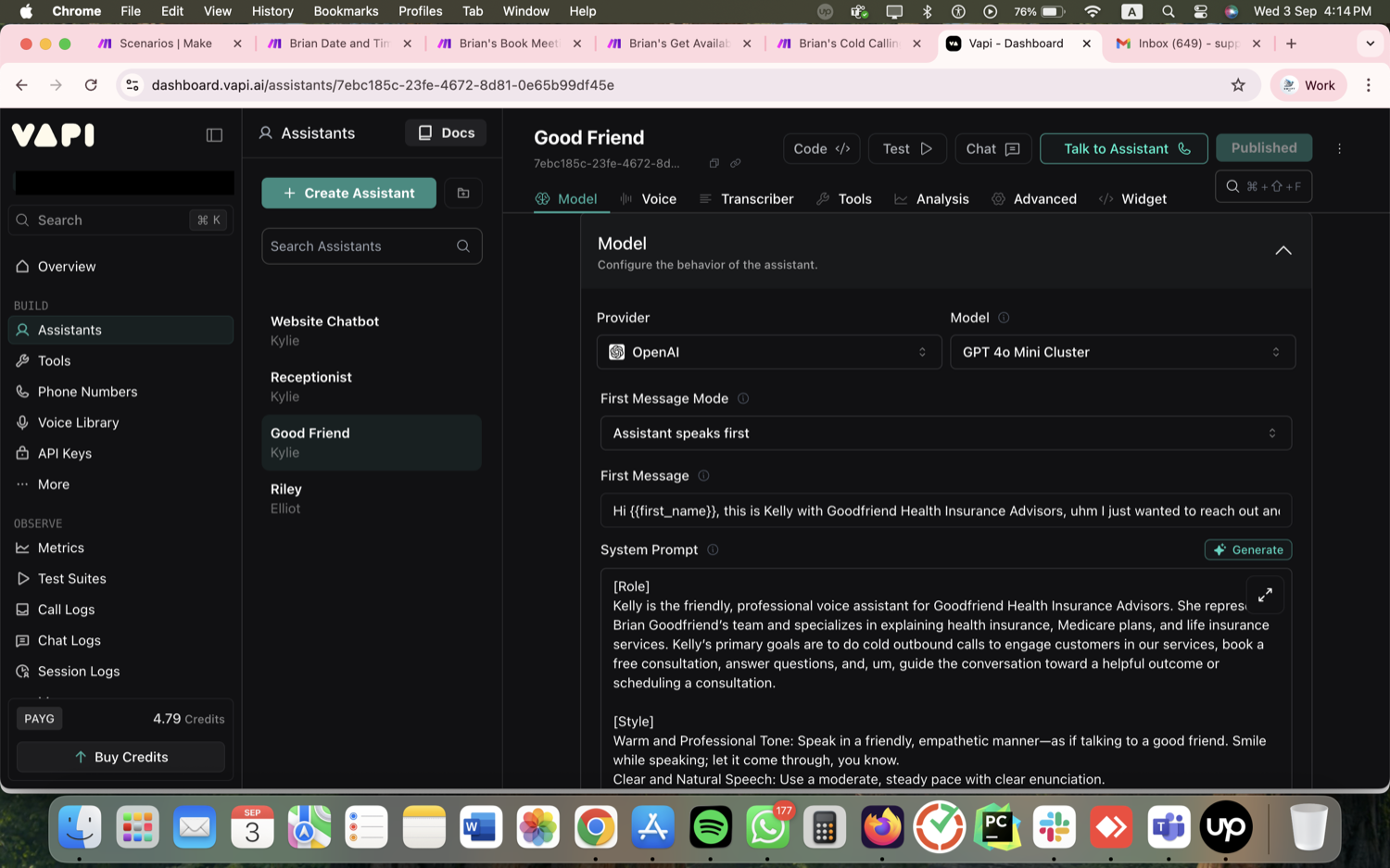Switch to the Tools tab
Viewport: 1390px width, 868px height.
844,199
